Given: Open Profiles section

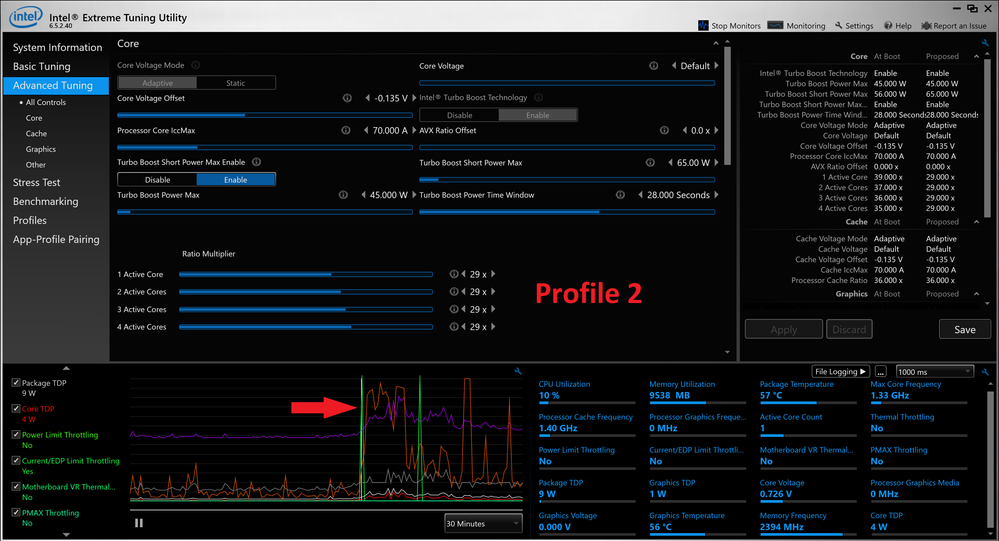Looking at the screenshot, I should 29,220.
